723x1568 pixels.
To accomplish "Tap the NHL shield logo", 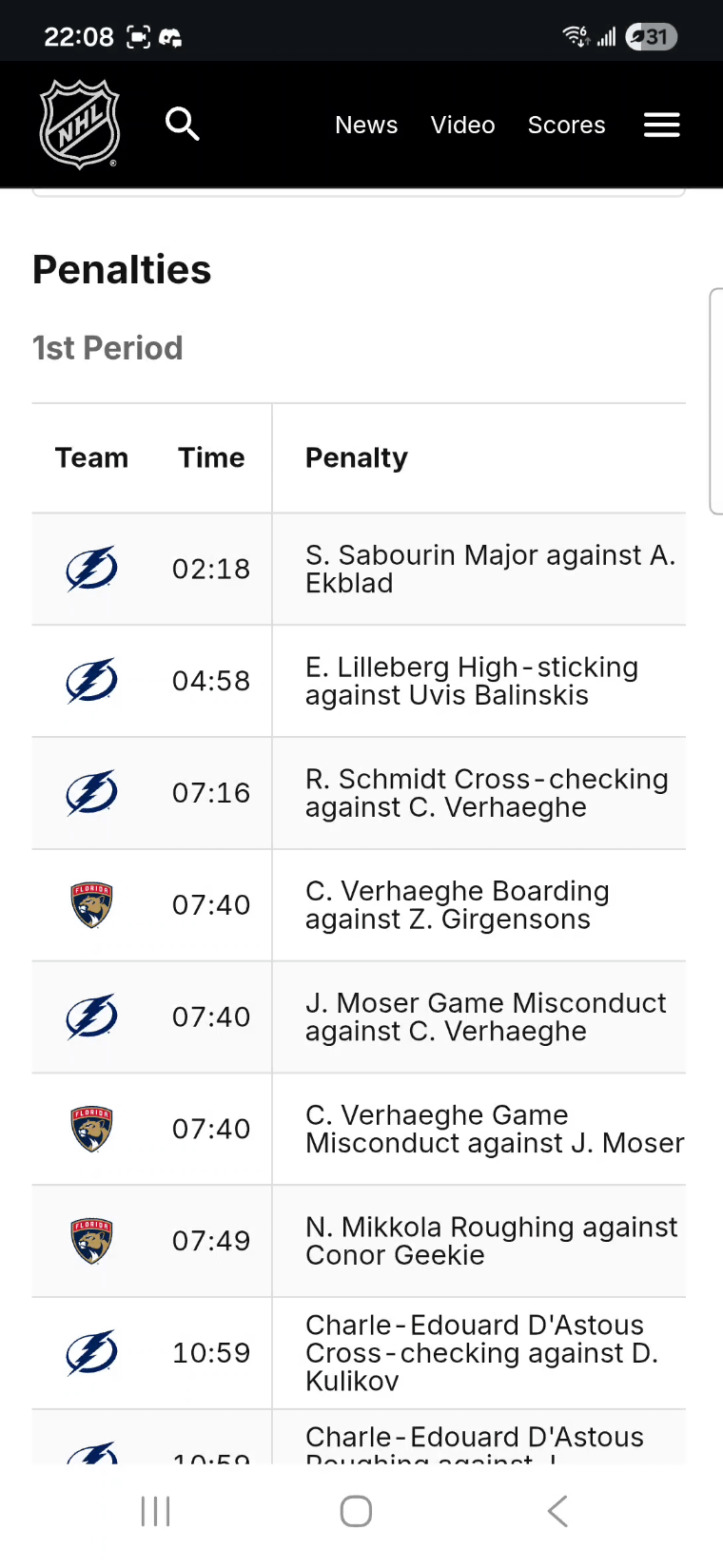I will click(80, 125).
